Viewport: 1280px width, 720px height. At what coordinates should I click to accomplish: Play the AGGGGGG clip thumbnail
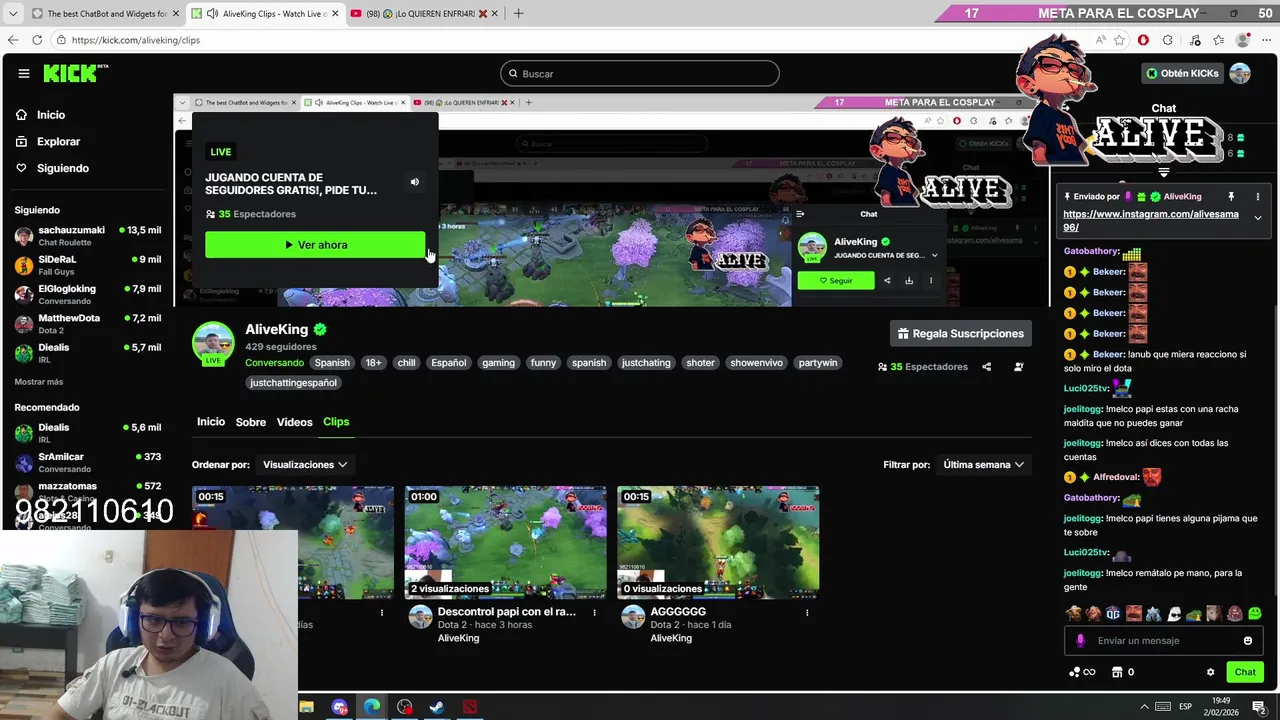[718, 542]
